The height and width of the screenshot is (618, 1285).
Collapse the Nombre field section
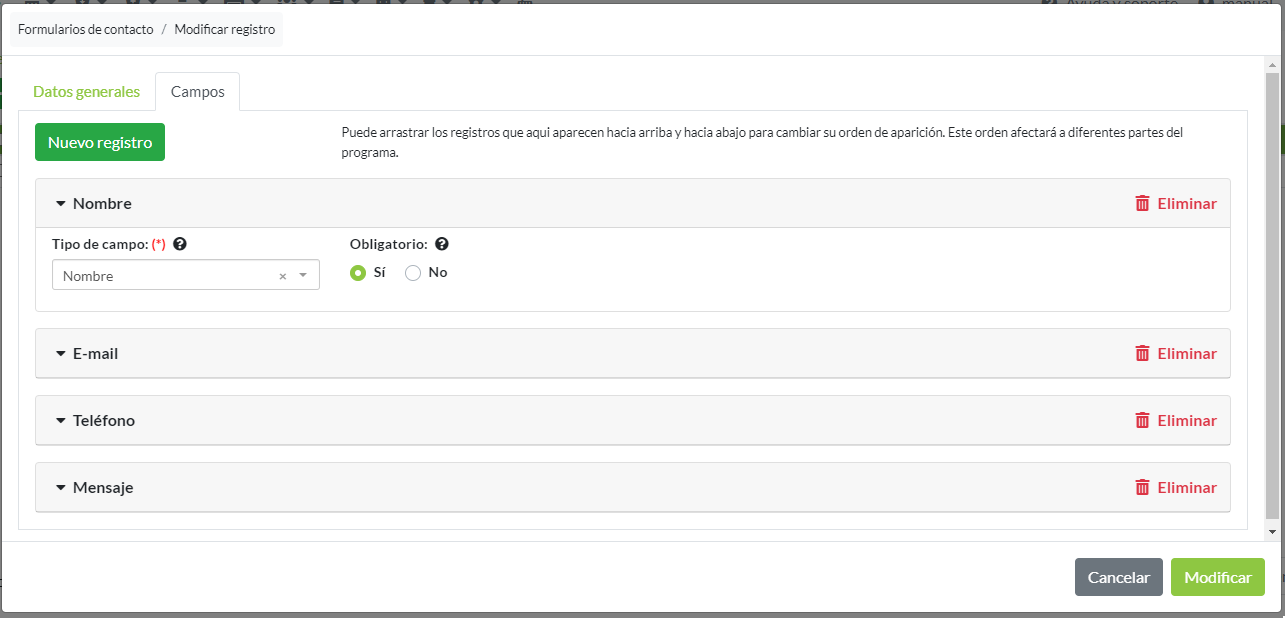click(61, 204)
